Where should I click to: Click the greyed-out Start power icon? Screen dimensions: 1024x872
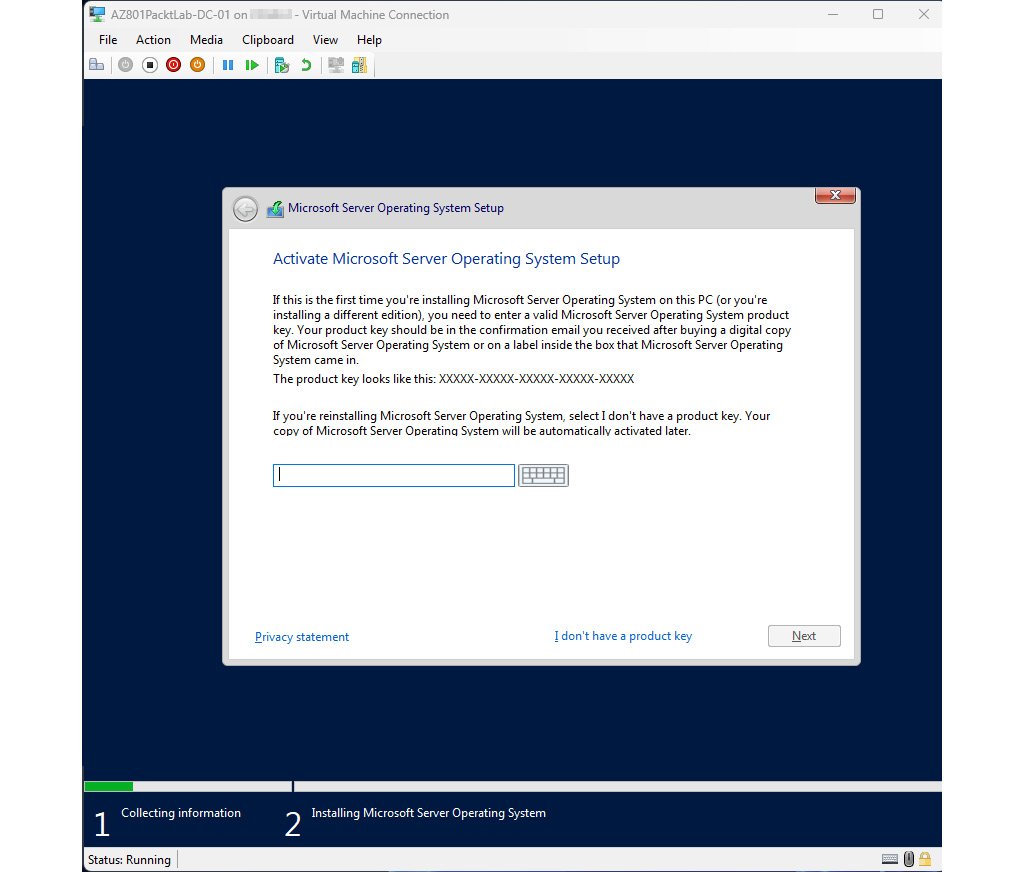(125, 65)
